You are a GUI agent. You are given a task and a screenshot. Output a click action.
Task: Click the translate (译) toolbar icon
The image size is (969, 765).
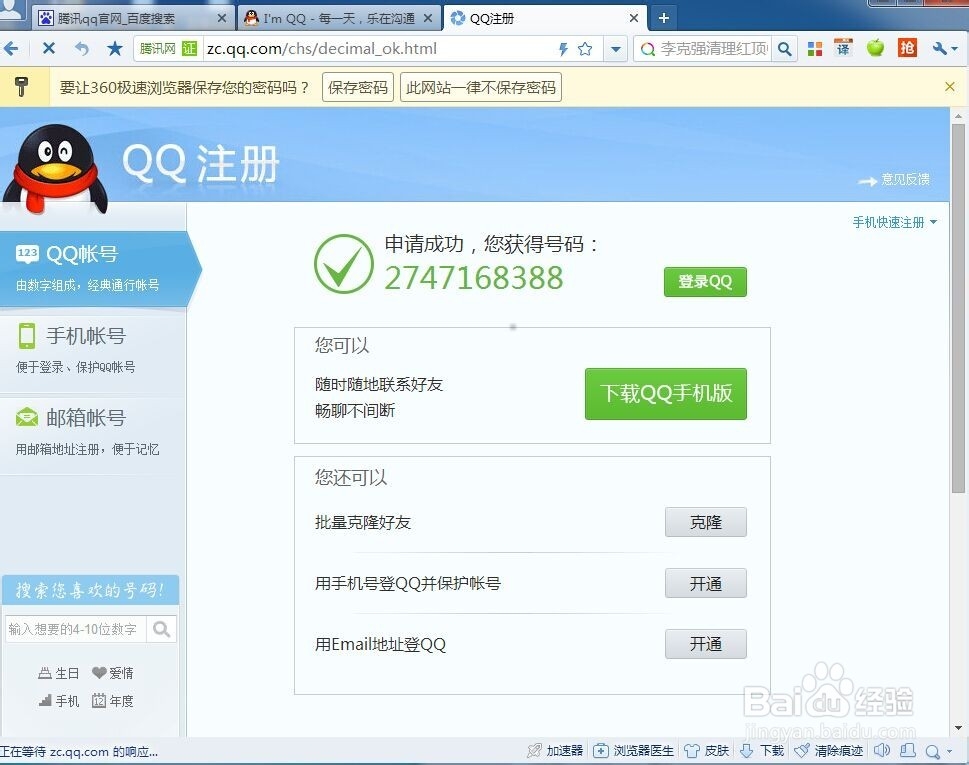point(844,48)
